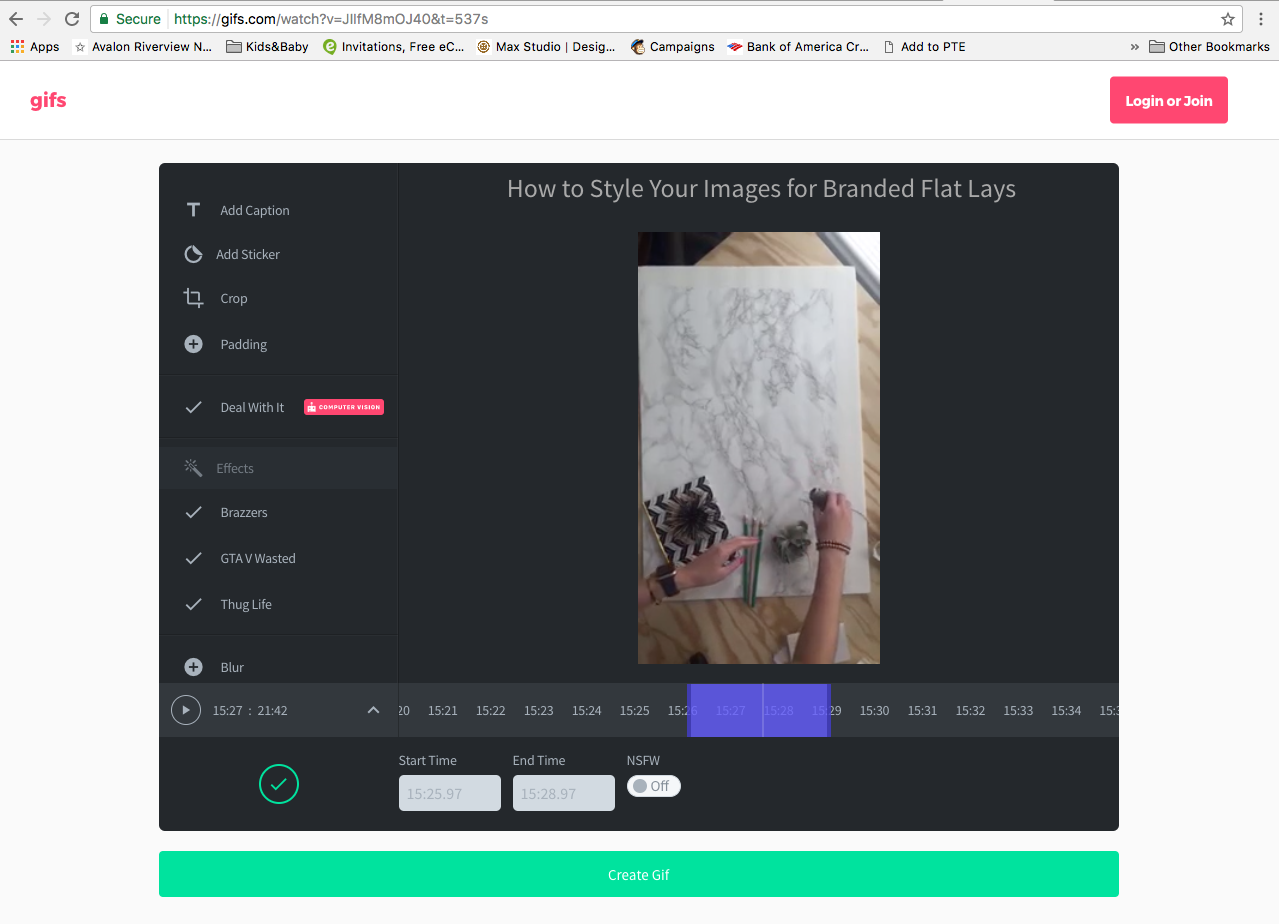Click the Add Sticker icon
This screenshot has height=924, width=1279.
point(193,254)
